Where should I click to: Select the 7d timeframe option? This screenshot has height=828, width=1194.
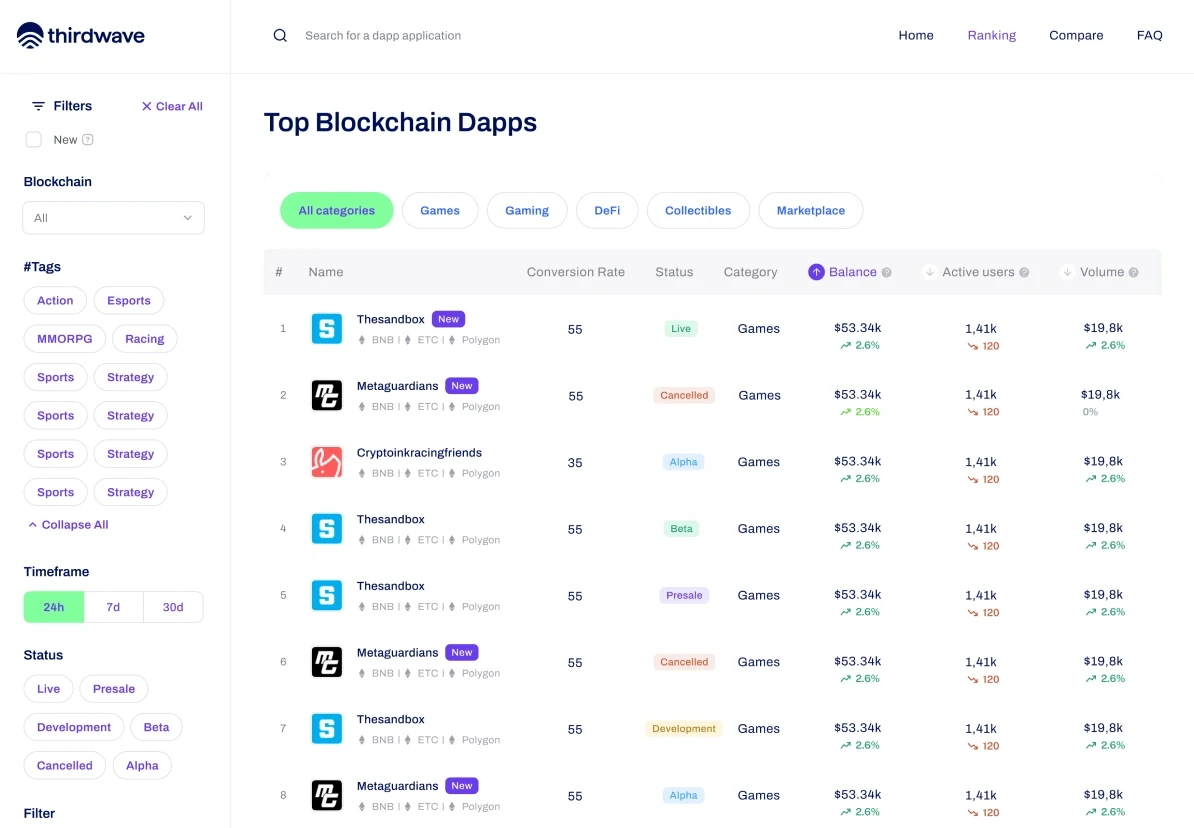point(113,607)
